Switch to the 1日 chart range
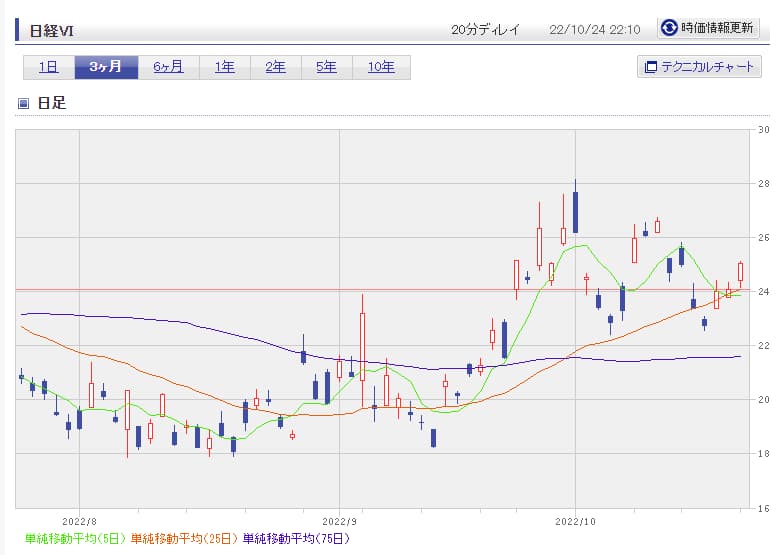Screen dimensions: 780x555 [48, 67]
